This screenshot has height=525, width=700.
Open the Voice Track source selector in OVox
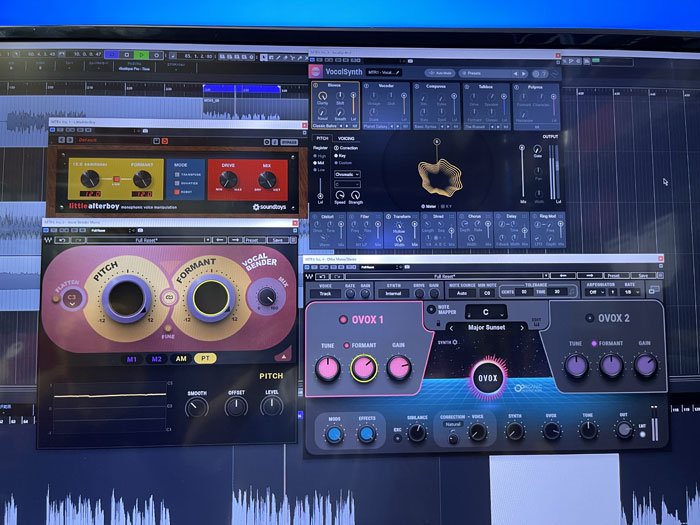pyautogui.click(x=325, y=293)
